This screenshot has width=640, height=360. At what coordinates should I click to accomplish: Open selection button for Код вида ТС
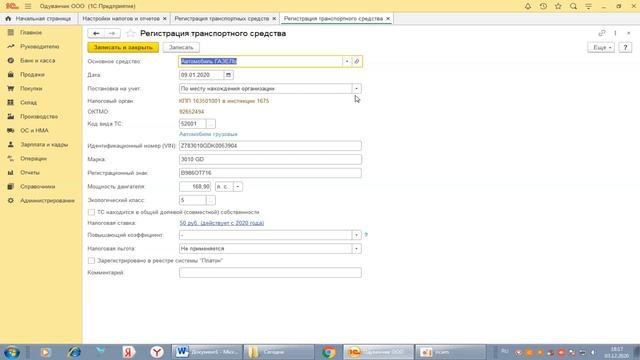[211, 124]
